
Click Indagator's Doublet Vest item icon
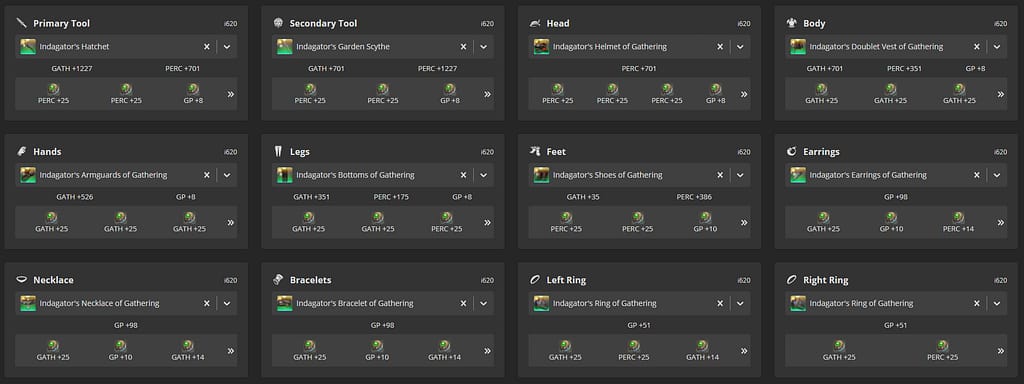coord(798,47)
